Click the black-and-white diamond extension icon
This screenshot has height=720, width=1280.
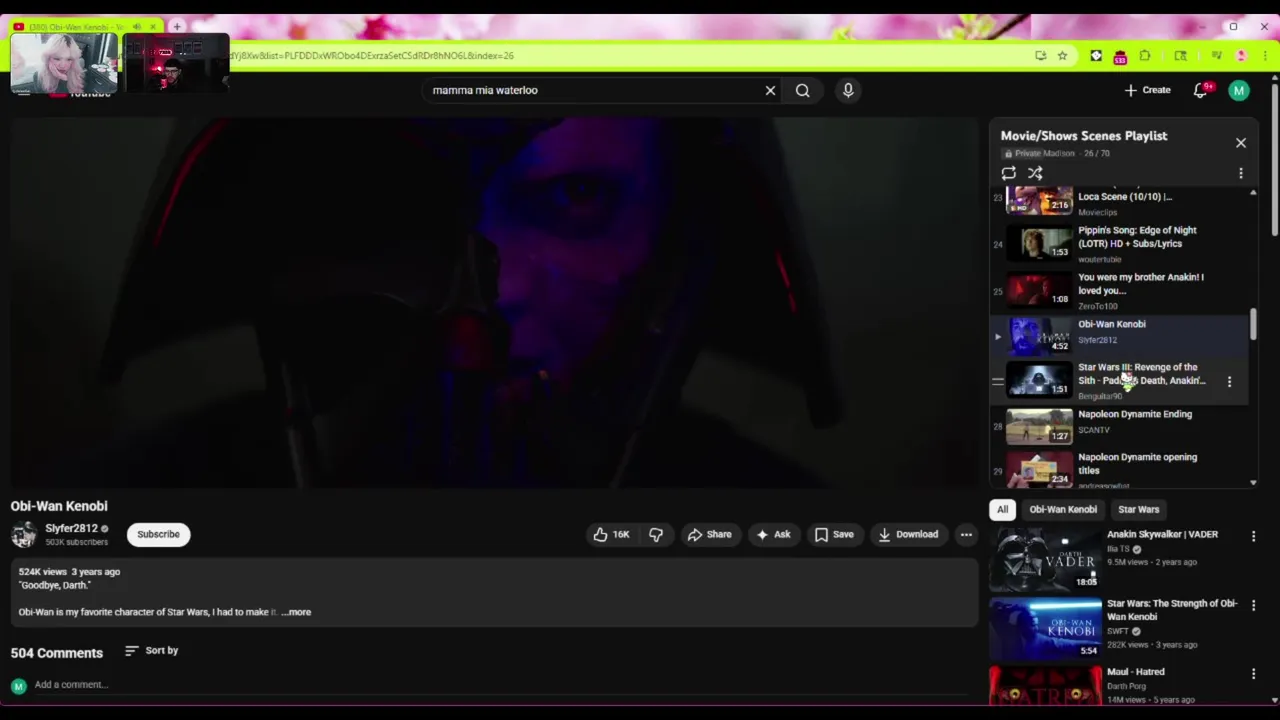[x=1096, y=56]
